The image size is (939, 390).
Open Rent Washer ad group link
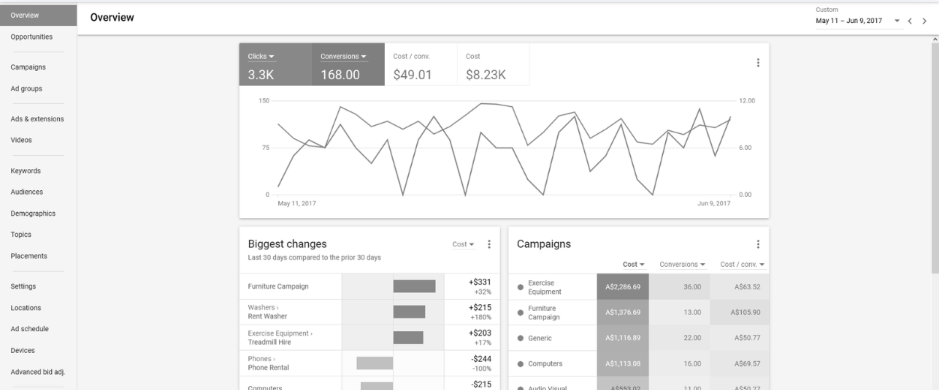(267, 316)
